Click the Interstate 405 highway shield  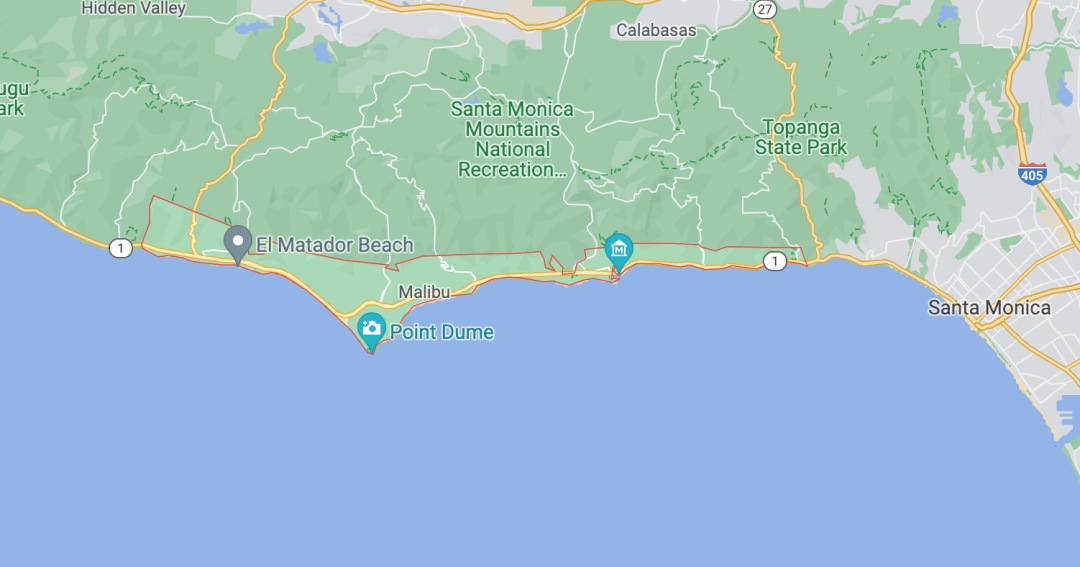pyautogui.click(x=1032, y=174)
